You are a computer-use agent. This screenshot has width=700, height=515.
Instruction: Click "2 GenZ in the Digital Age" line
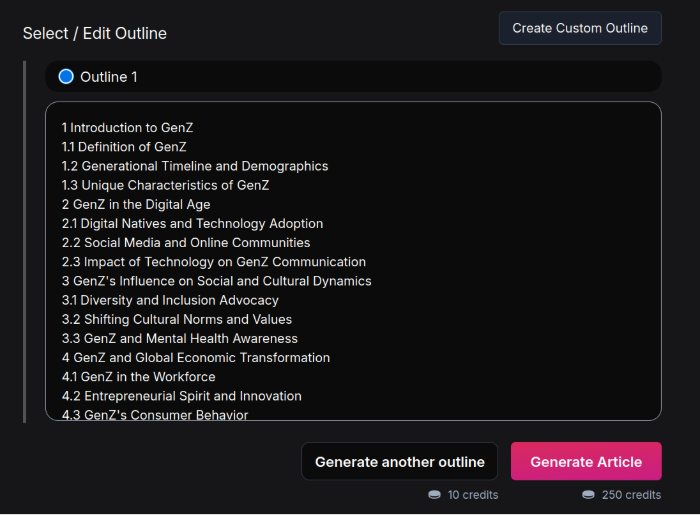136,204
